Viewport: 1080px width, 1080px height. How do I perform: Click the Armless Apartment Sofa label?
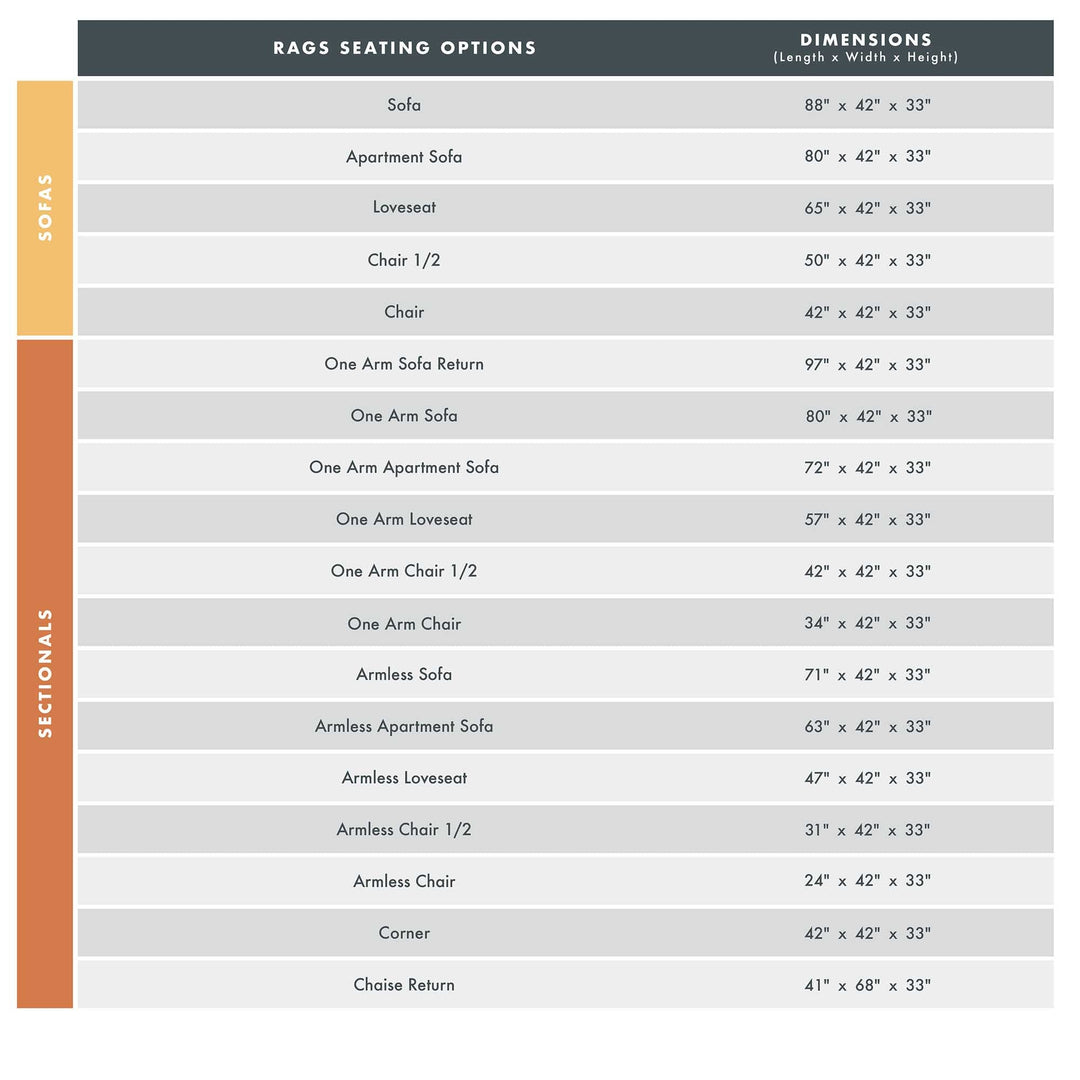coord(404,726)
